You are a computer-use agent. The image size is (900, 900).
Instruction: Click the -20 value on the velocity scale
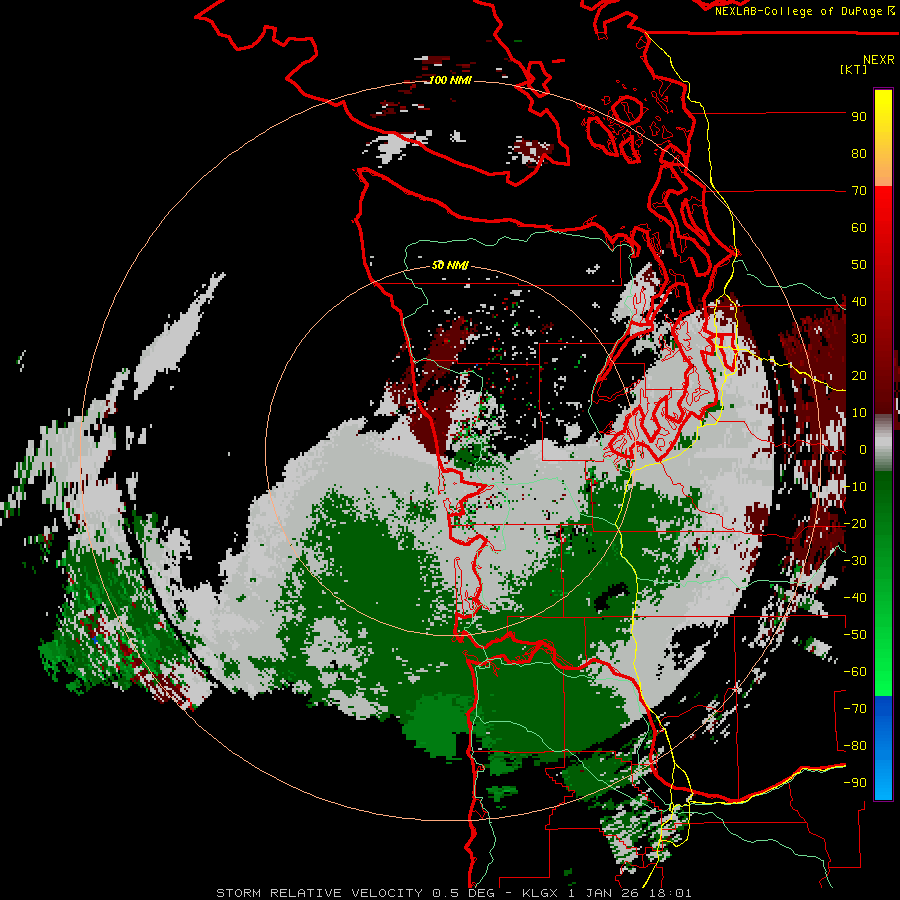tap(855, 523)
